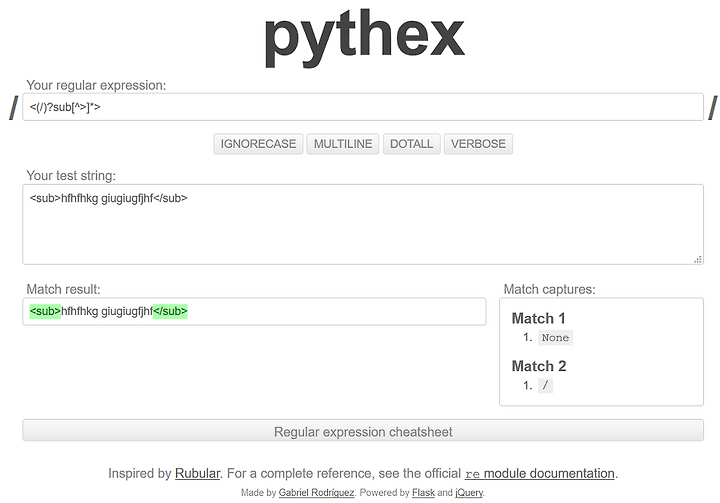Select the None capture under Match 1
720x503 pixels.
555,338
